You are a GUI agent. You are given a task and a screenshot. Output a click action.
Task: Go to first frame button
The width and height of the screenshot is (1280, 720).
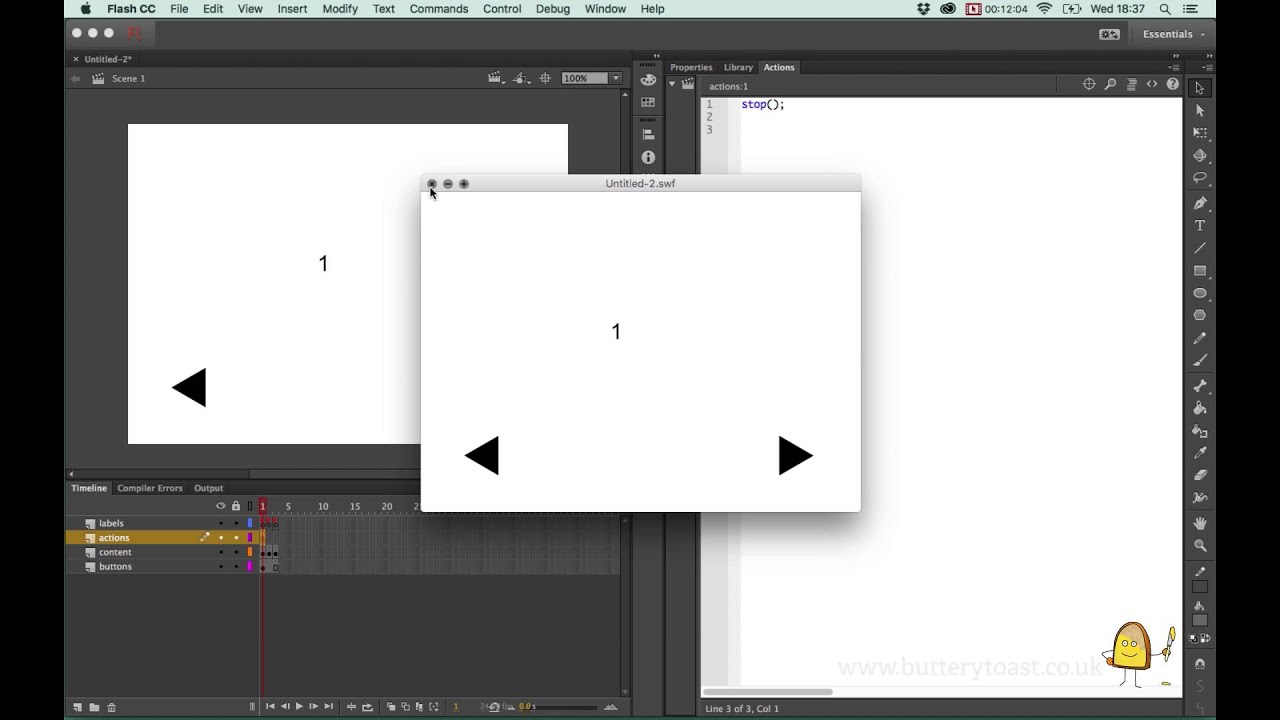click(x=269, y=707)
